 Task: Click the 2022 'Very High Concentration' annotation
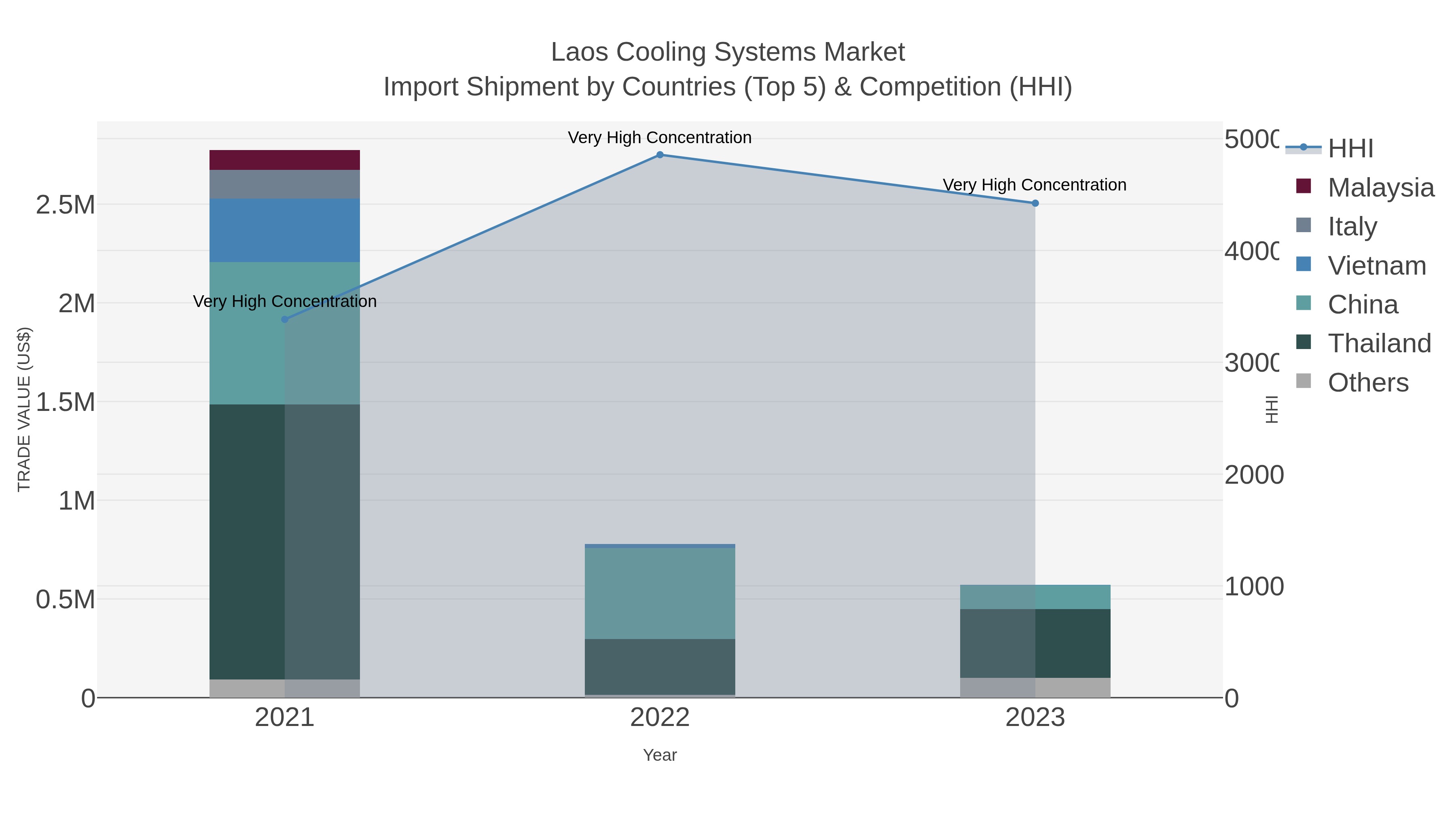(660, 138)
